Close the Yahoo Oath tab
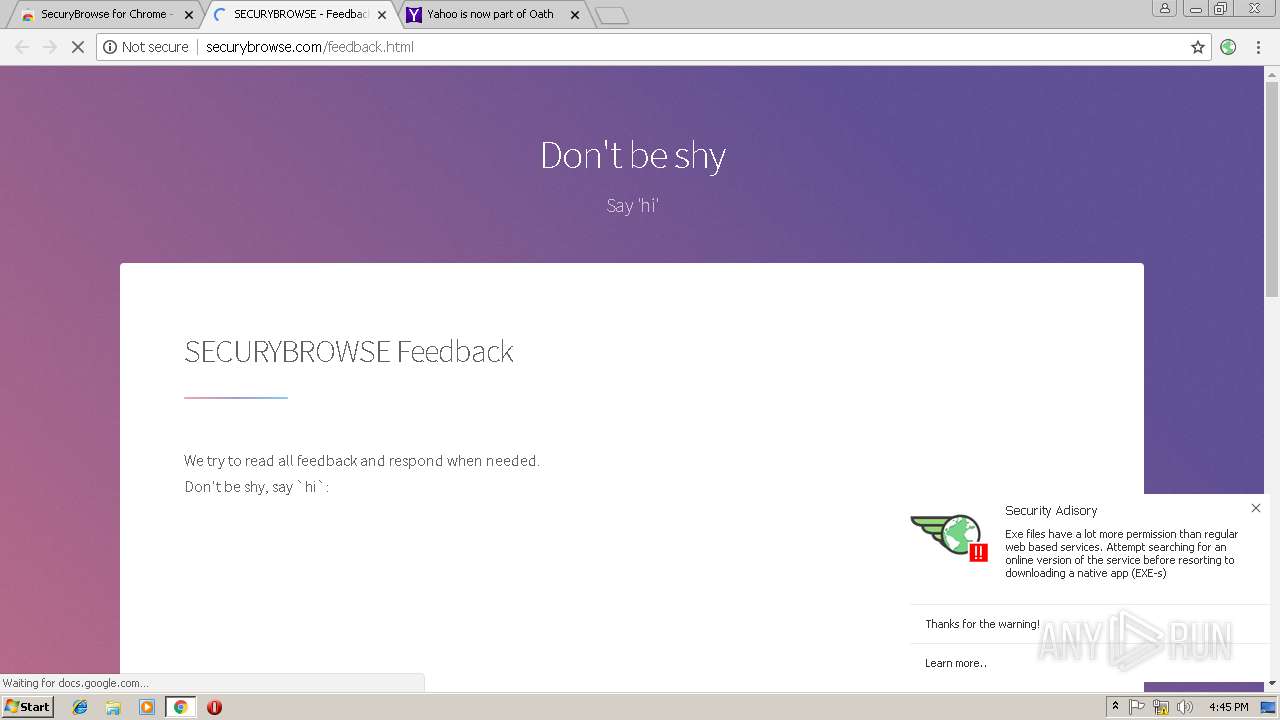This screenshot has height=720, width=1280. click(575, 15)
